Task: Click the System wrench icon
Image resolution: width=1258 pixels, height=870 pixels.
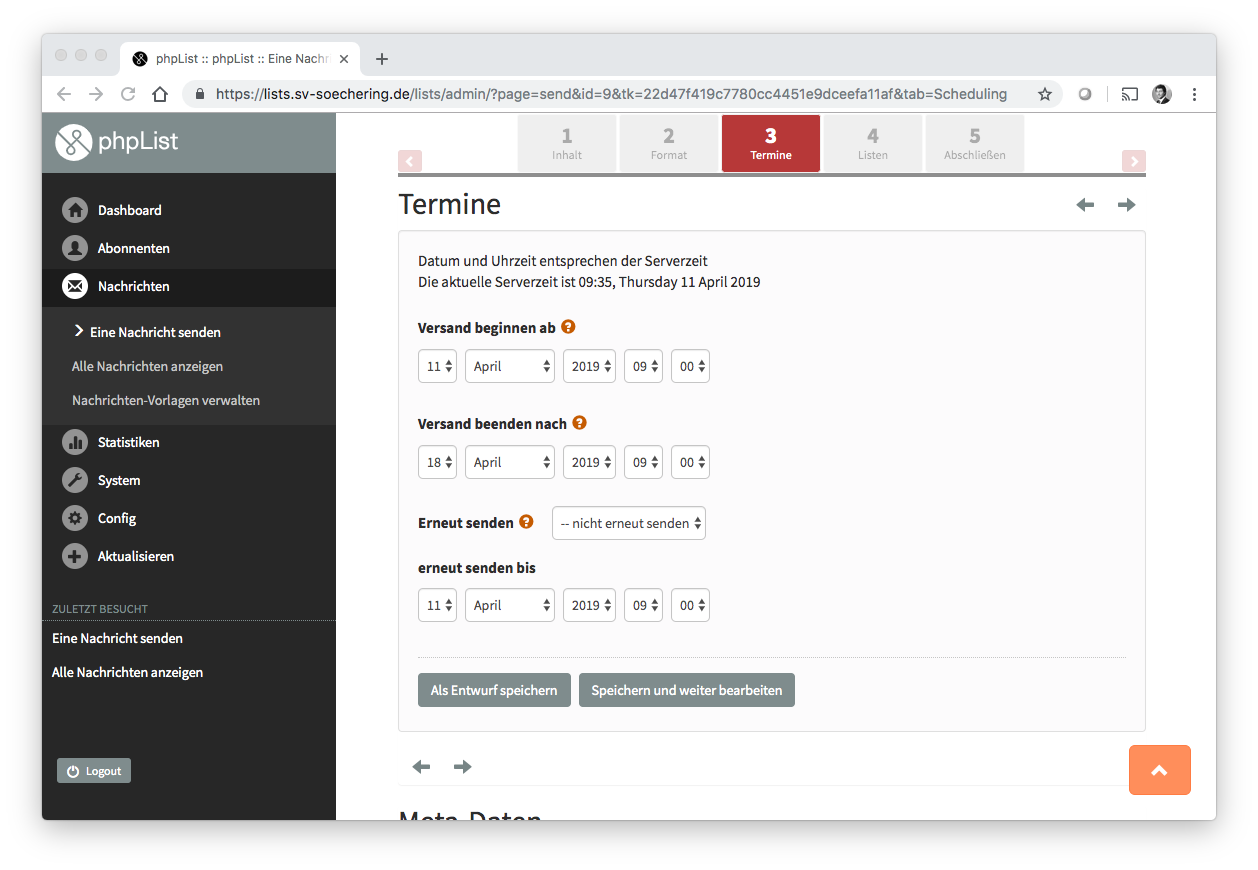Action: coord(75,480)
